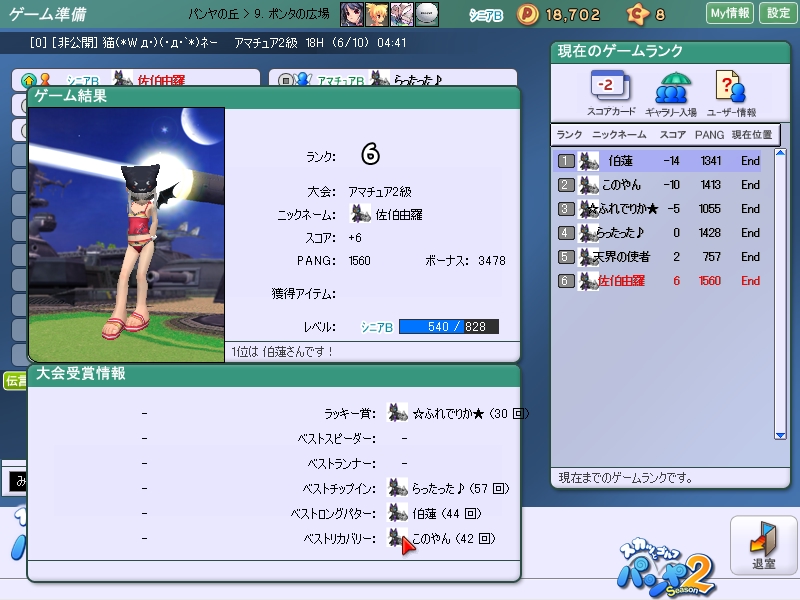
Task: Click the cat icon beside nickname 佐伯由羅 in results
Action: tap(360, 214)
